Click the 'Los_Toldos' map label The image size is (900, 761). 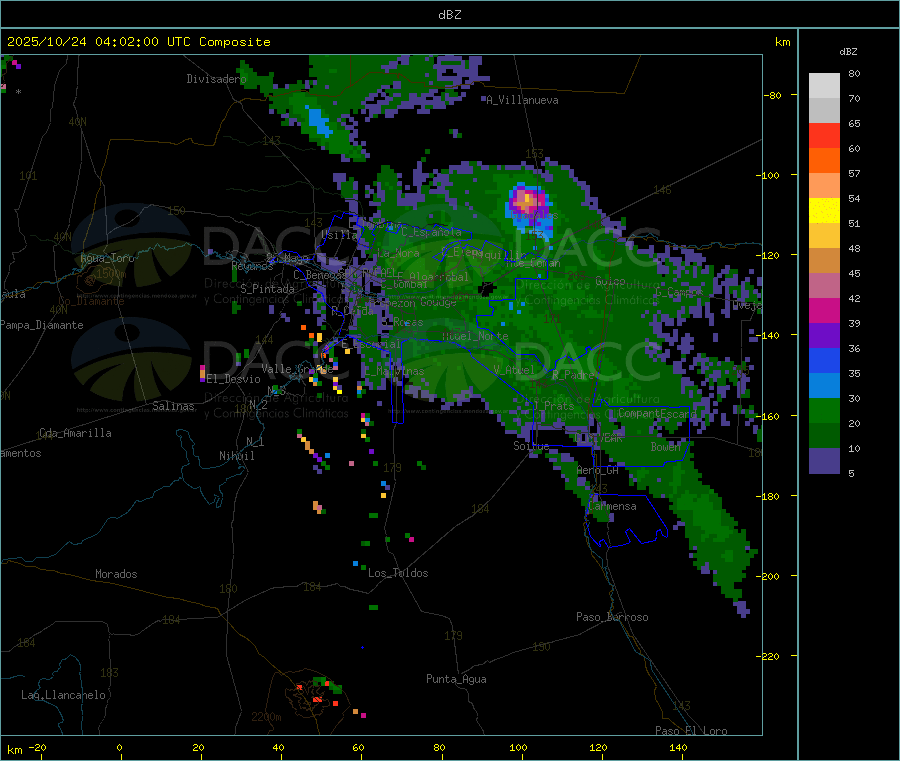pos(398,573)
